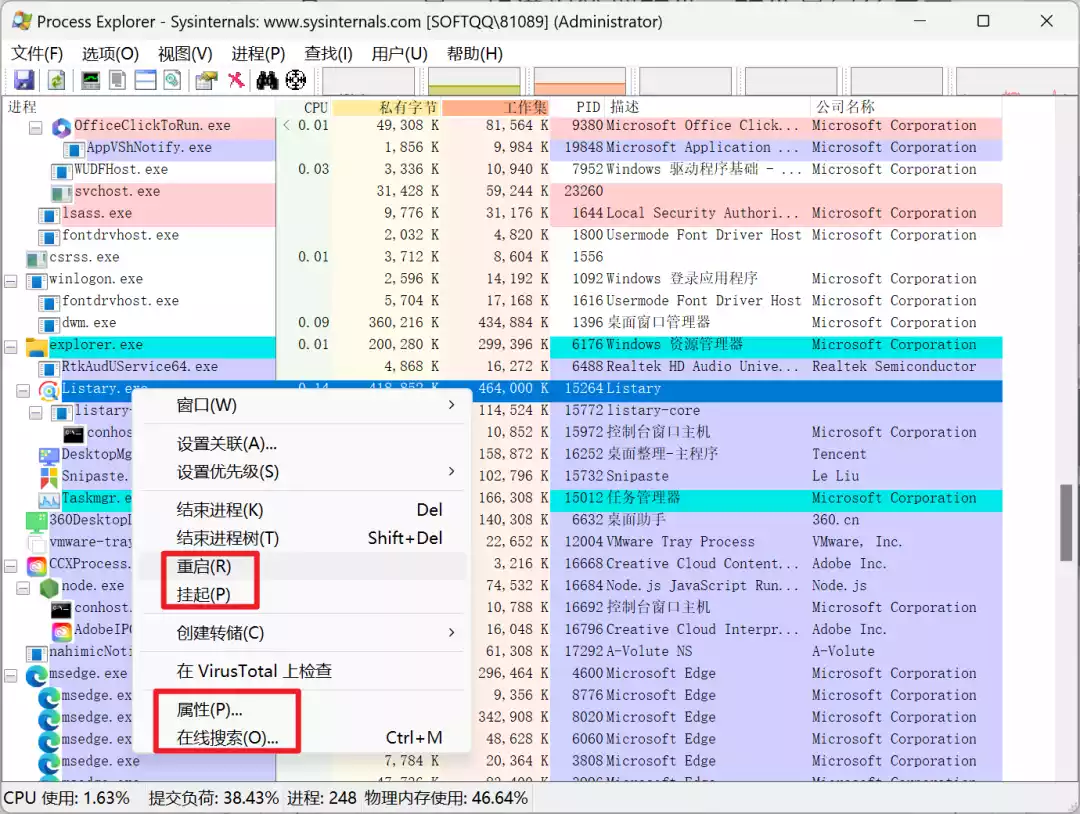1080x814 pixels.
Task: Collapse the listary-core child tree node
Action: click(36, 413)
